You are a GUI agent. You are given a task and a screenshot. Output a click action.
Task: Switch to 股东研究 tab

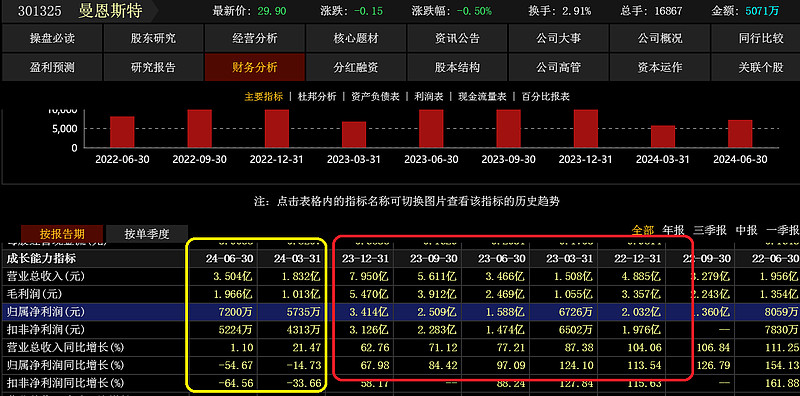click(153, 38)
